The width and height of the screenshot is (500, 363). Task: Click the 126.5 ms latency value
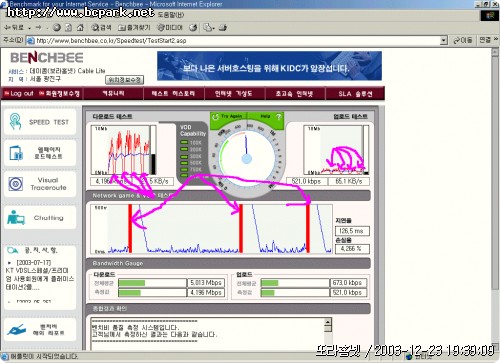coord(352,231)
